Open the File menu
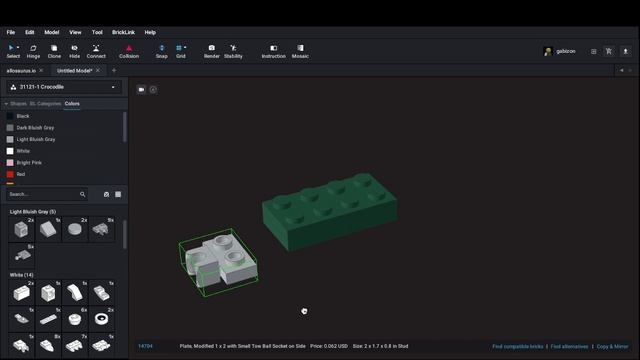 click(11, 32)
